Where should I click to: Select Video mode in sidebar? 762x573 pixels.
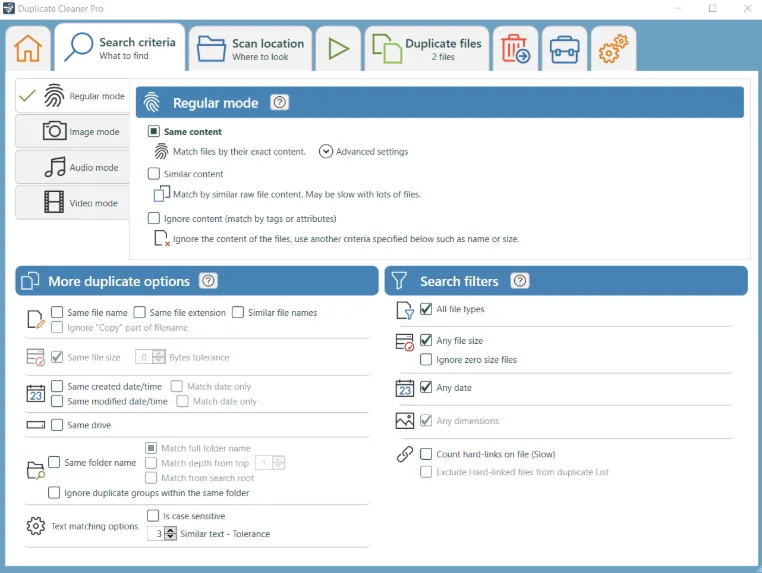pyautogui.click(x=72, y=203)
